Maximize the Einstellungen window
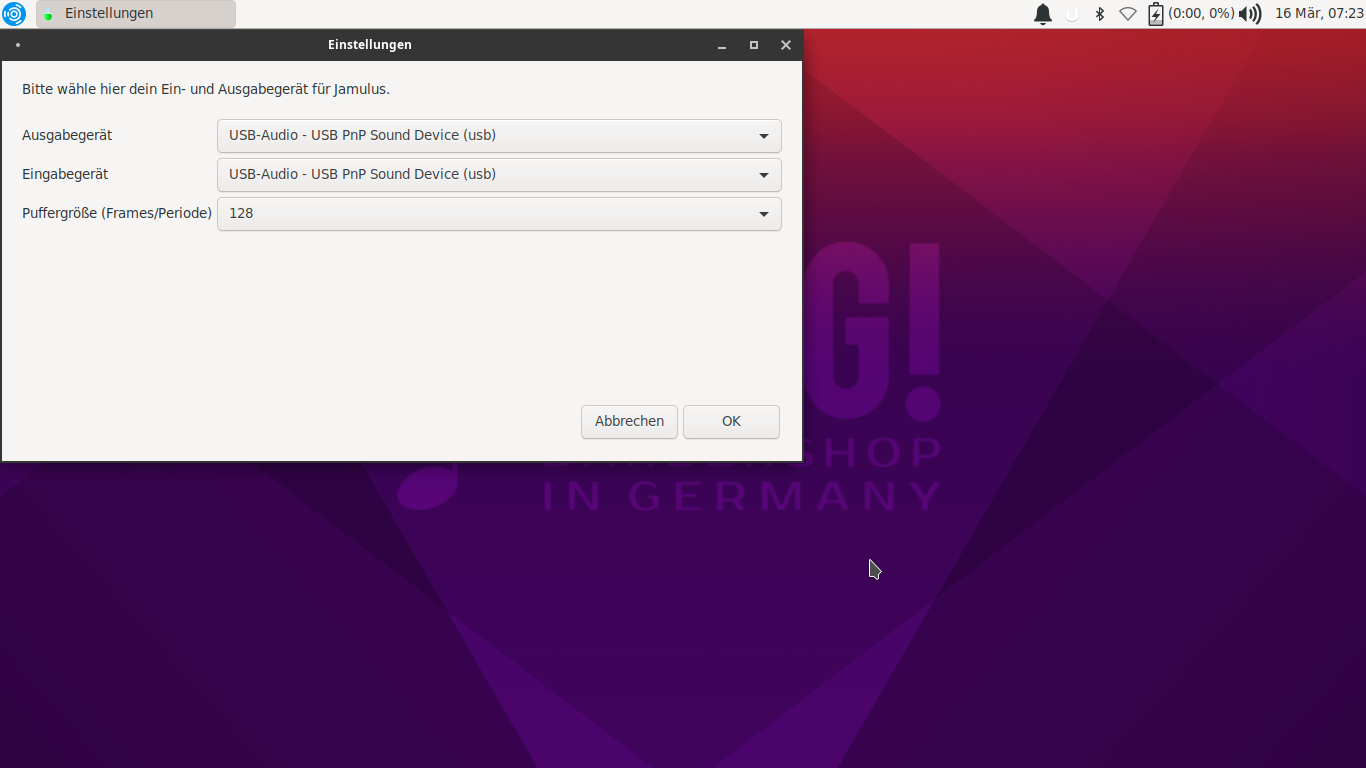Image resolution: width=1366 pixels, height=768 pixels. (754, 45)
